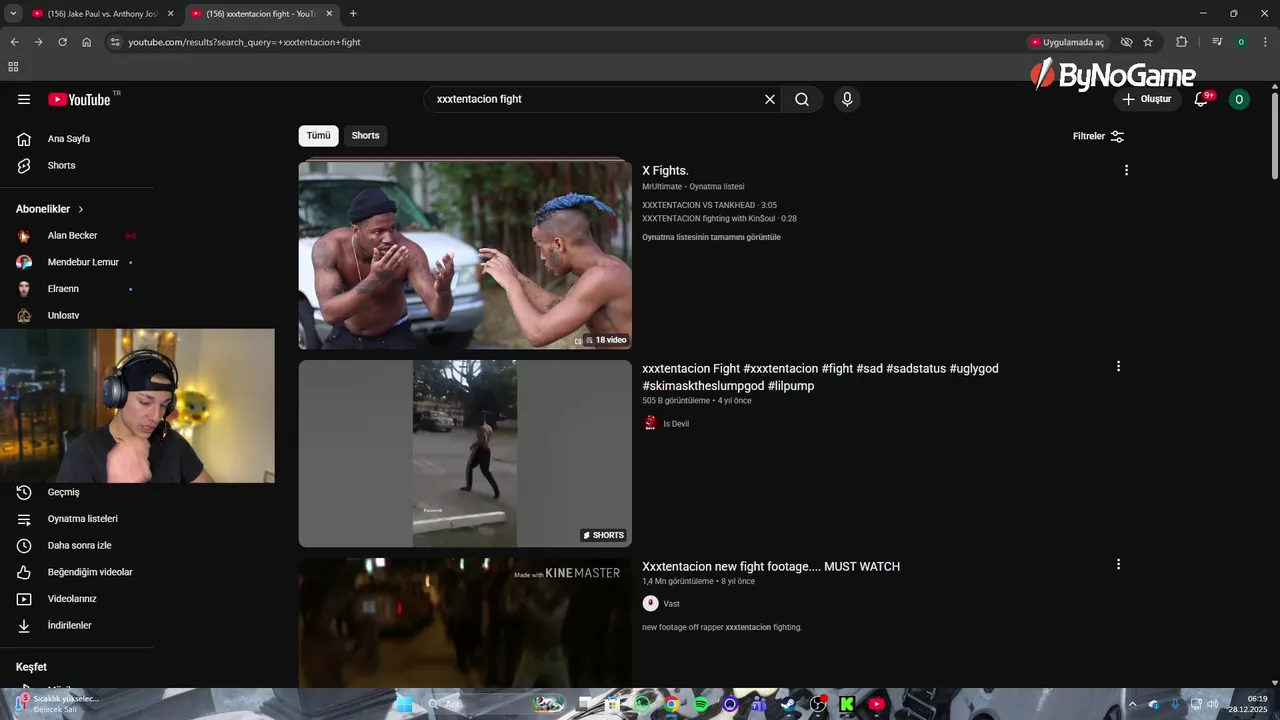Open the Filtreler filter options

click(1098, 136)
